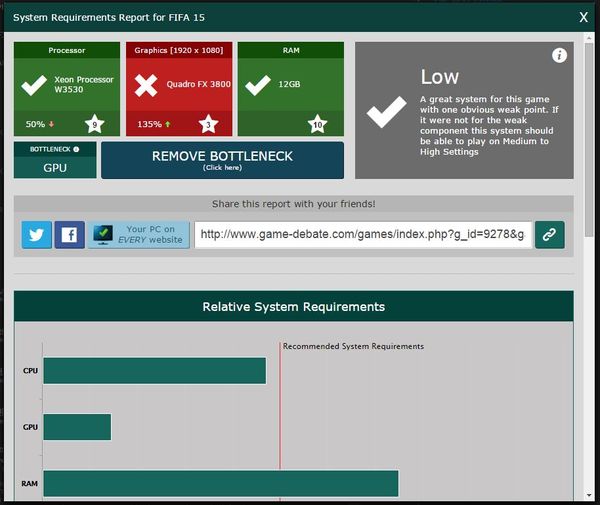Screen dimensions: 600x505
Task: Click RAM star rating 10
Action: (x=318, y=124)
